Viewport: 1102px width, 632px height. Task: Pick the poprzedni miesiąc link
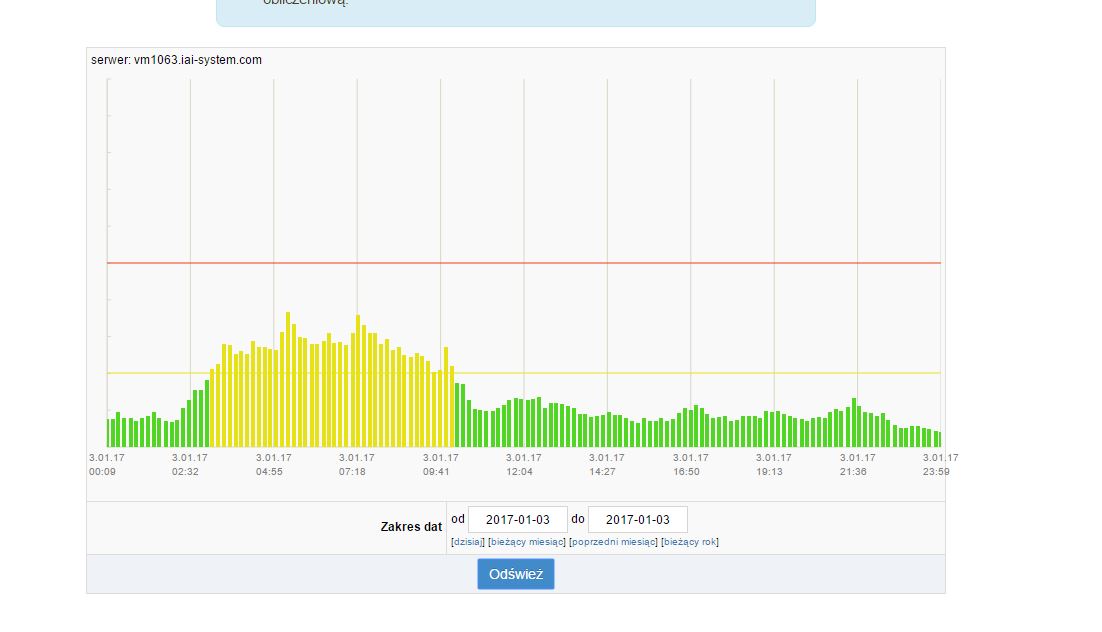pos(614,542)
